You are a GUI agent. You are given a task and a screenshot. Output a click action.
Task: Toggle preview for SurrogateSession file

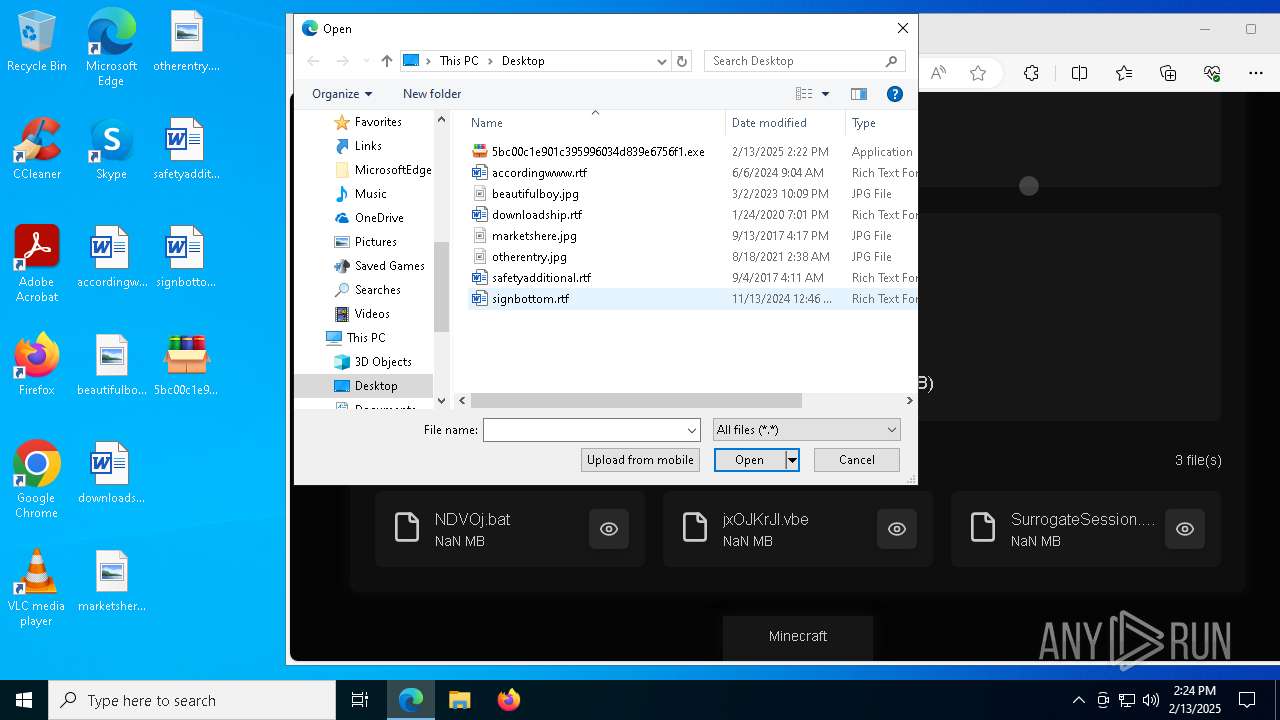pos(1185,529)
